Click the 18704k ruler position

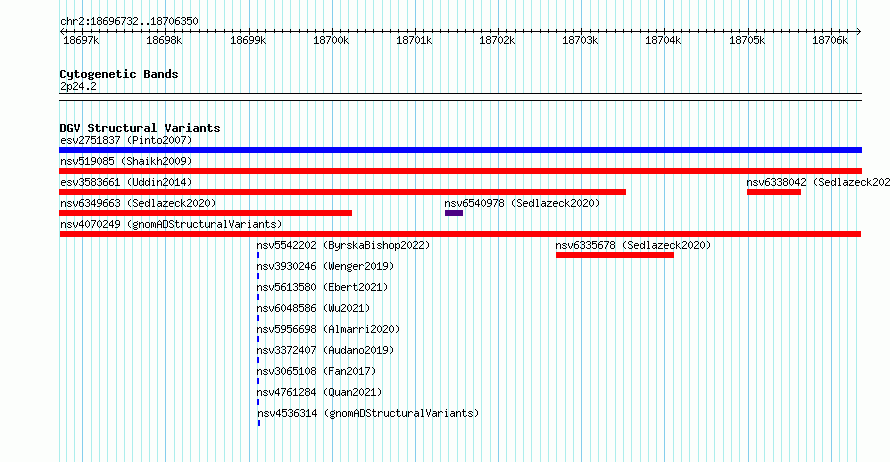click(664, 40)
